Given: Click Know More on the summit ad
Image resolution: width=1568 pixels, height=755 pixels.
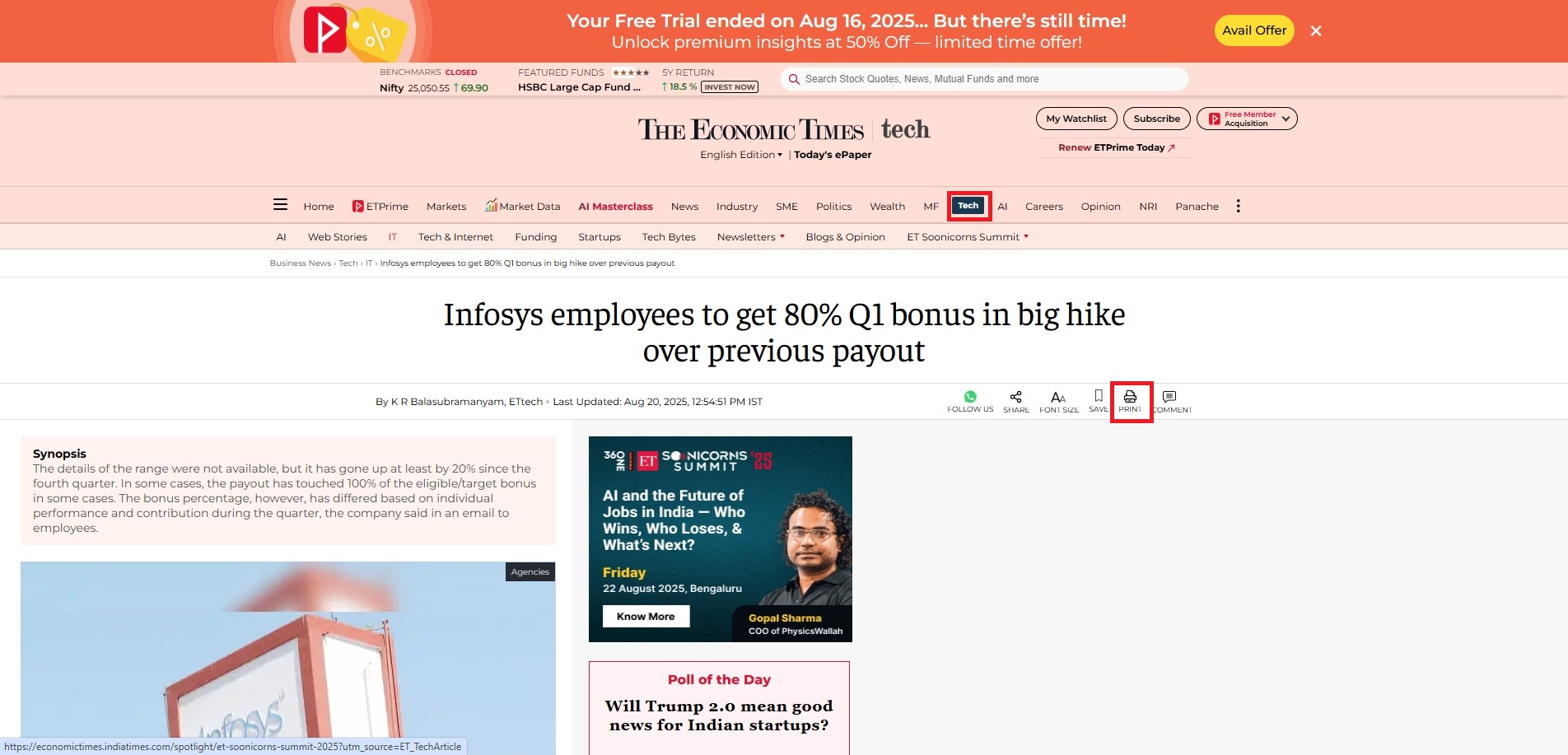Looking at the screenshot, I should (646, 617).
